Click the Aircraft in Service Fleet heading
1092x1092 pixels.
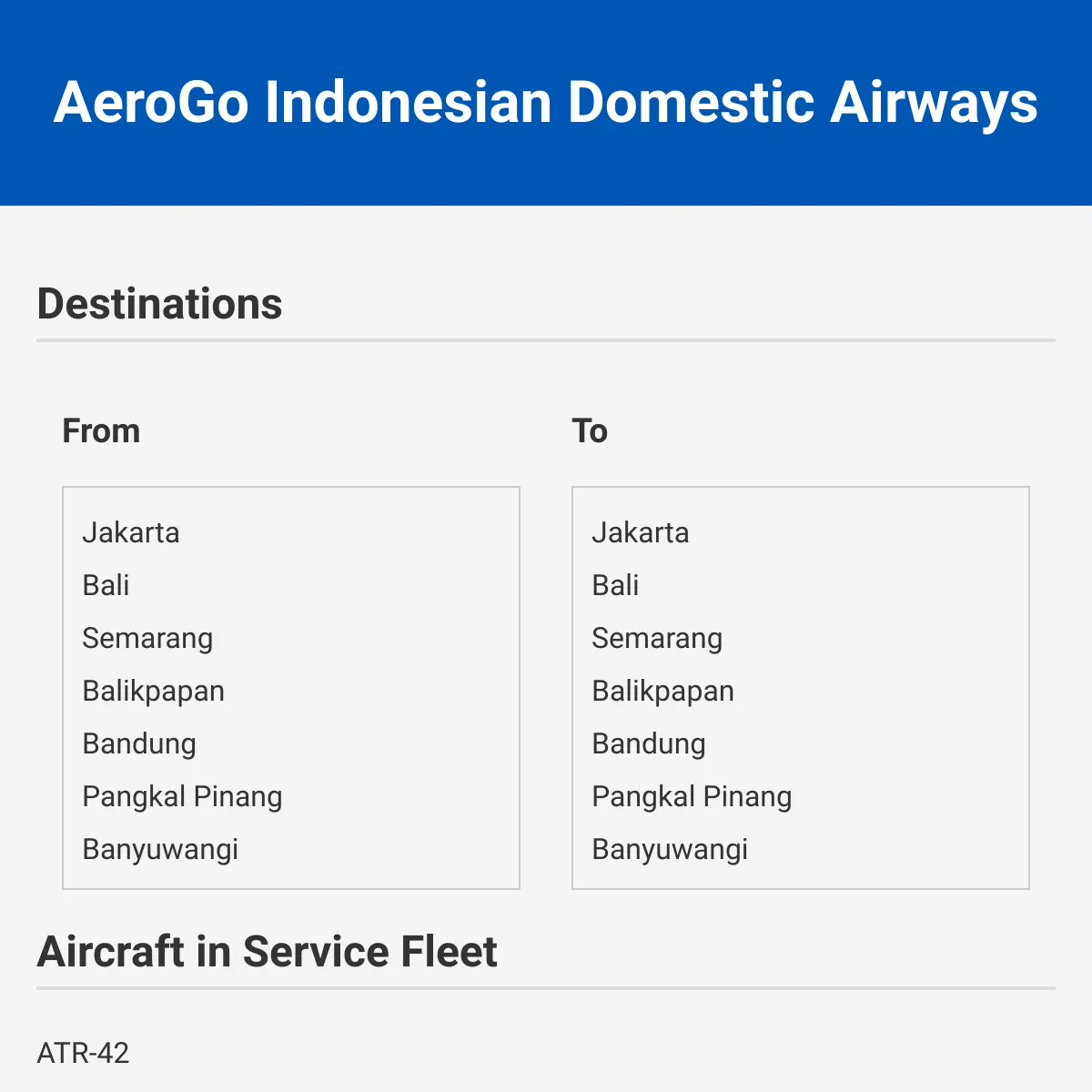[x=268, y=952]
